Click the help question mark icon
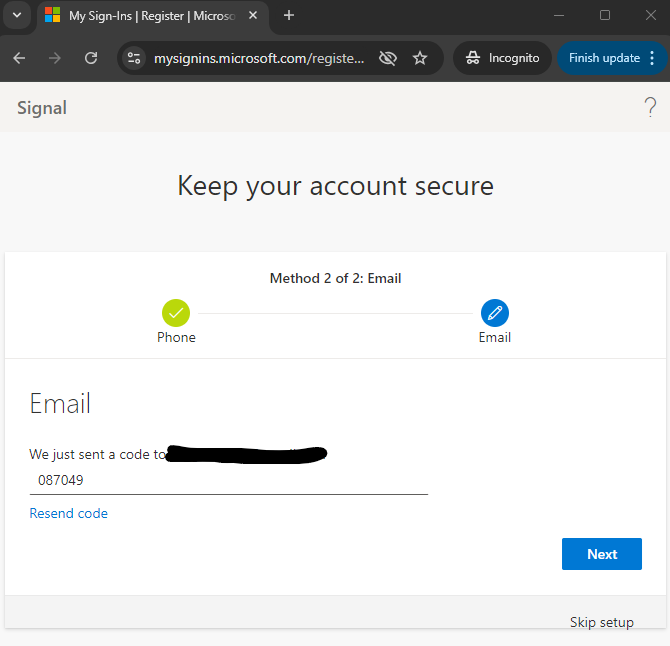This screenshot has width=670, height=646. 650,107
